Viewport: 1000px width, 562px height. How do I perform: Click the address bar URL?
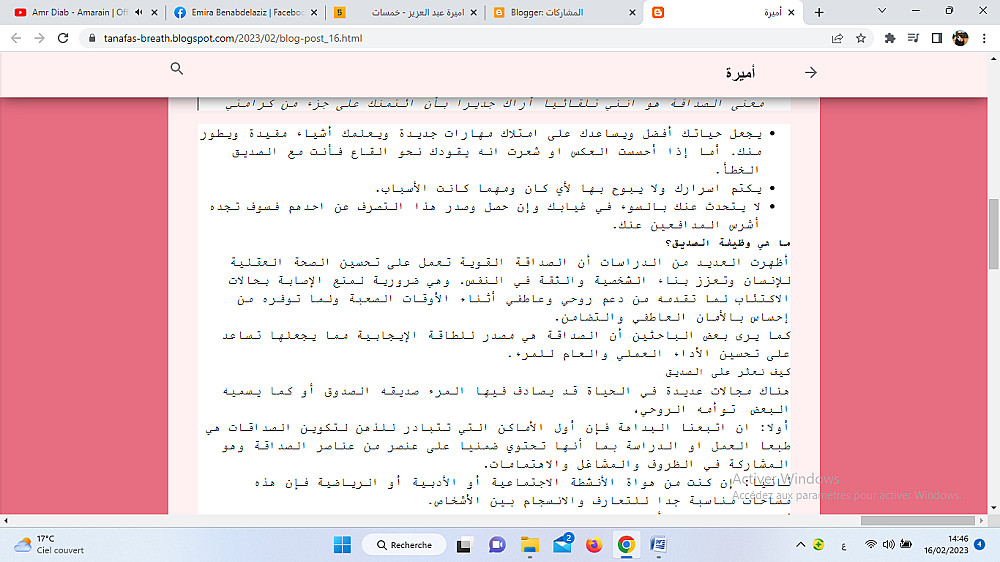click(x=233, y=38)
